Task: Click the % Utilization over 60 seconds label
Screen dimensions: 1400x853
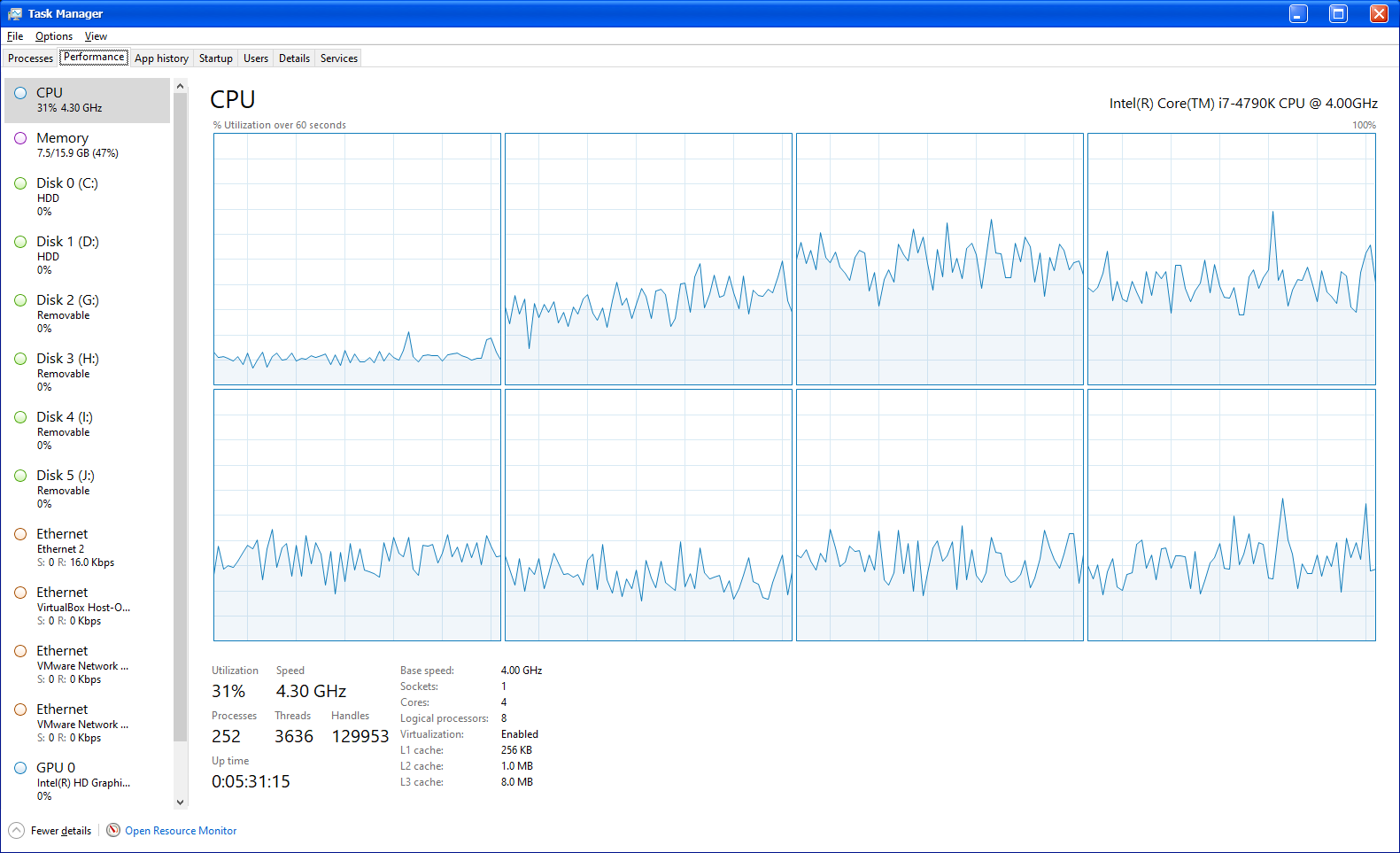Action: tap(280, 125)
